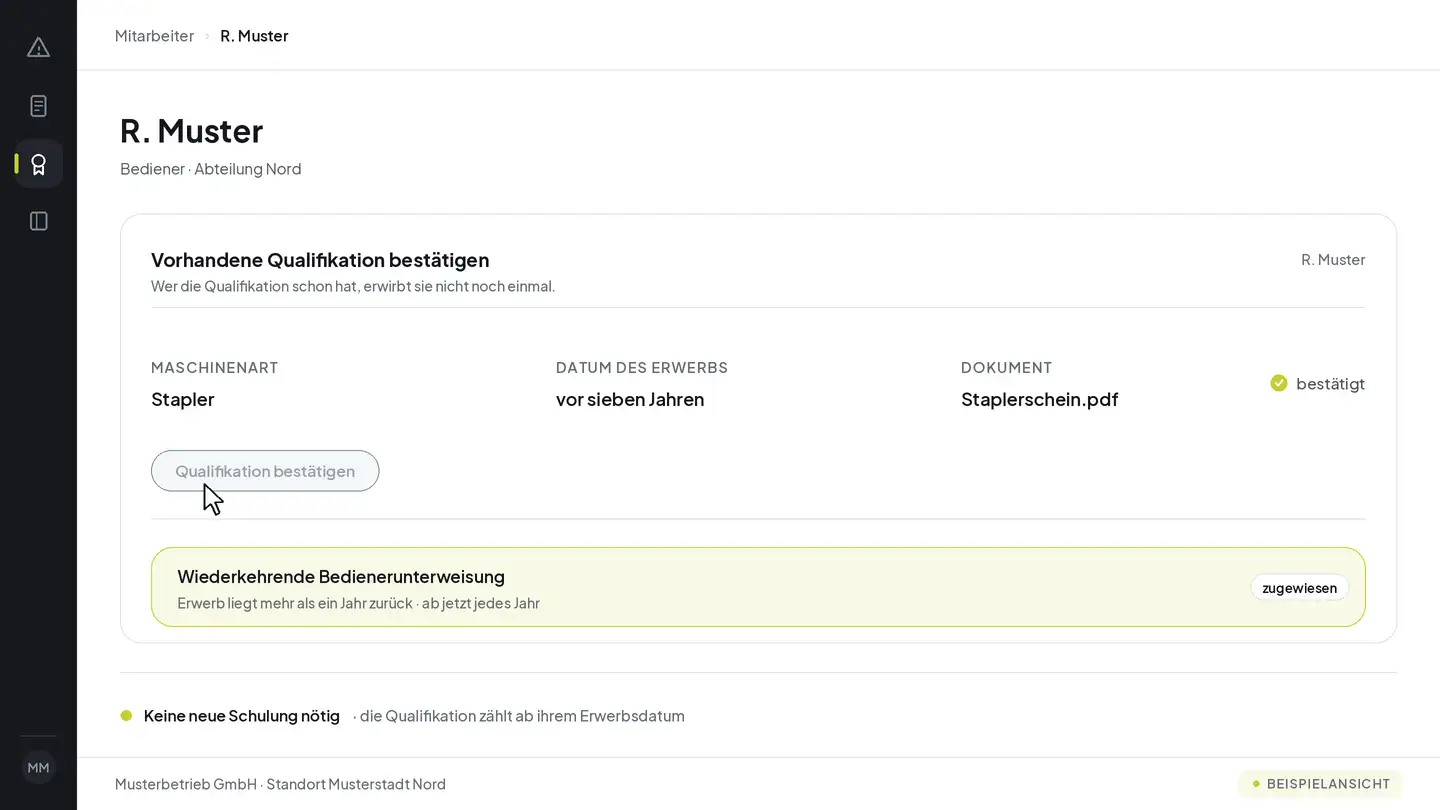Toggle the sidebar panel layout icon

tap(38, 221)
